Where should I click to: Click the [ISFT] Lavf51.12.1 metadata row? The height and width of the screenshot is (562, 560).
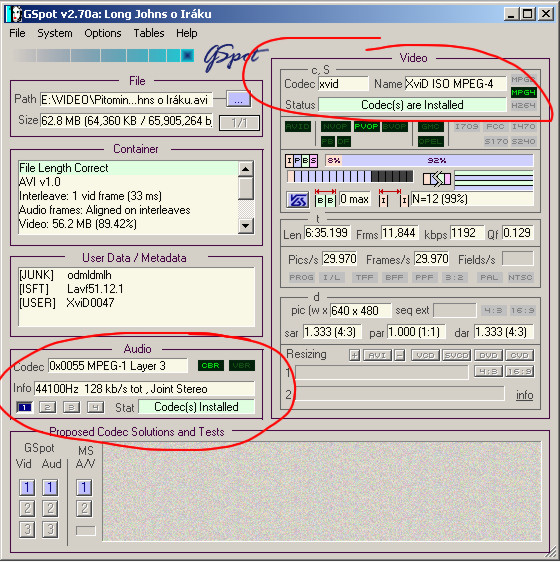tap(136, 289)
